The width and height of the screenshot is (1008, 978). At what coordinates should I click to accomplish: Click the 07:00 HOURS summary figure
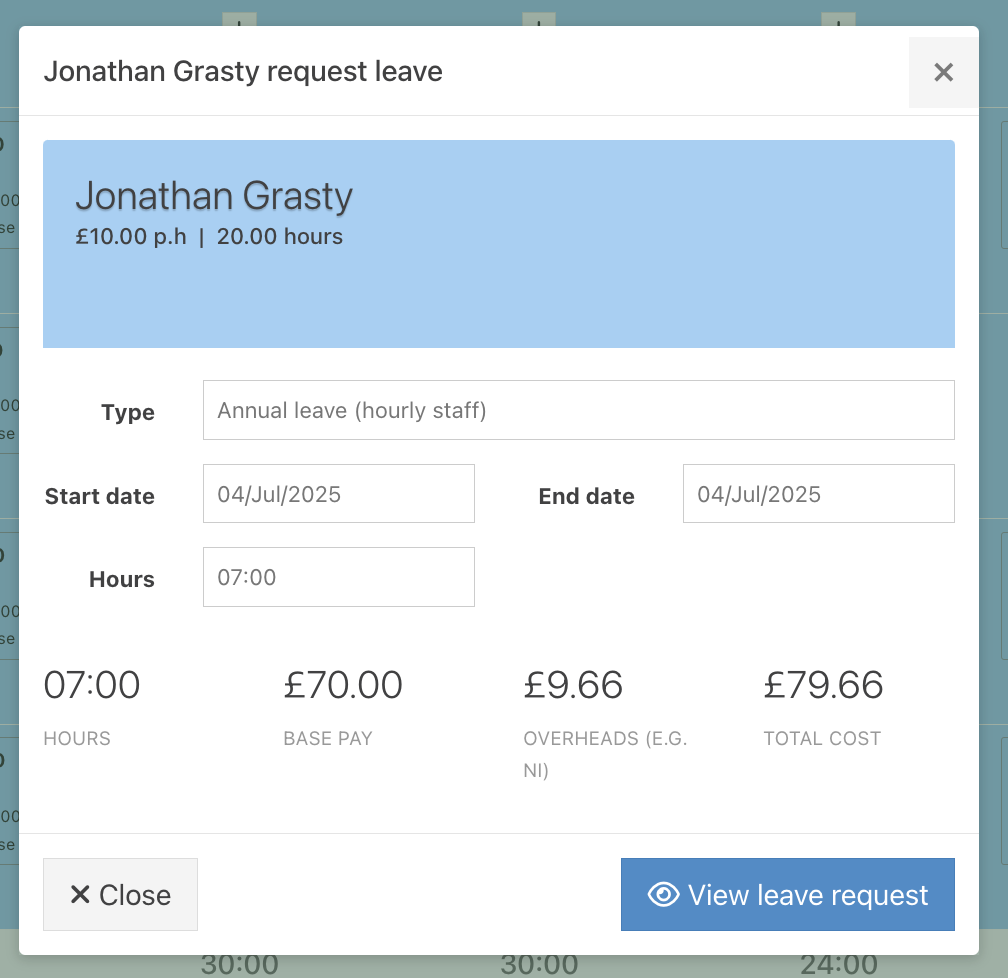(x=91, y=685)
